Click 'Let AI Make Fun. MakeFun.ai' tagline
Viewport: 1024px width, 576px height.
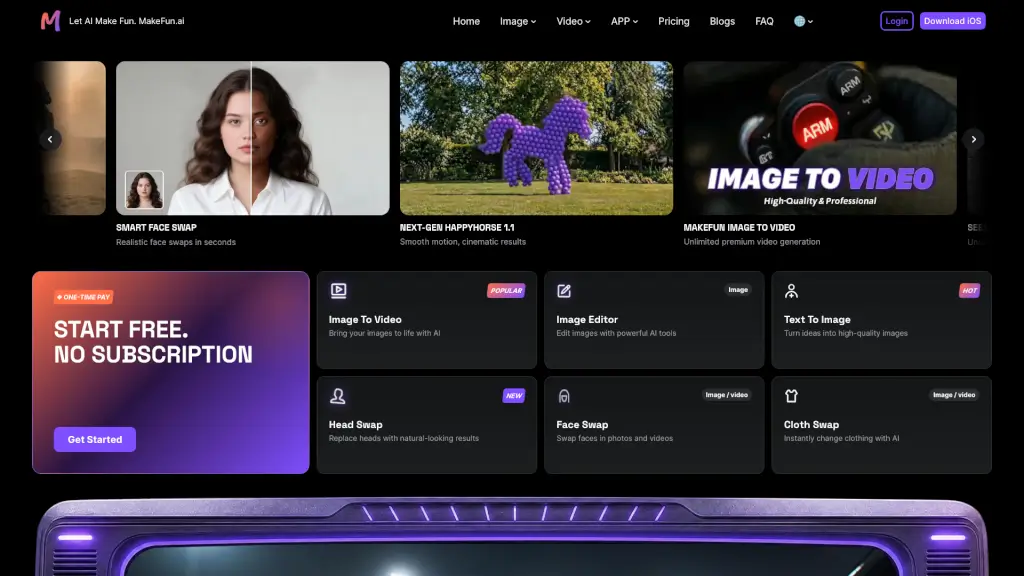coord(127,21)
